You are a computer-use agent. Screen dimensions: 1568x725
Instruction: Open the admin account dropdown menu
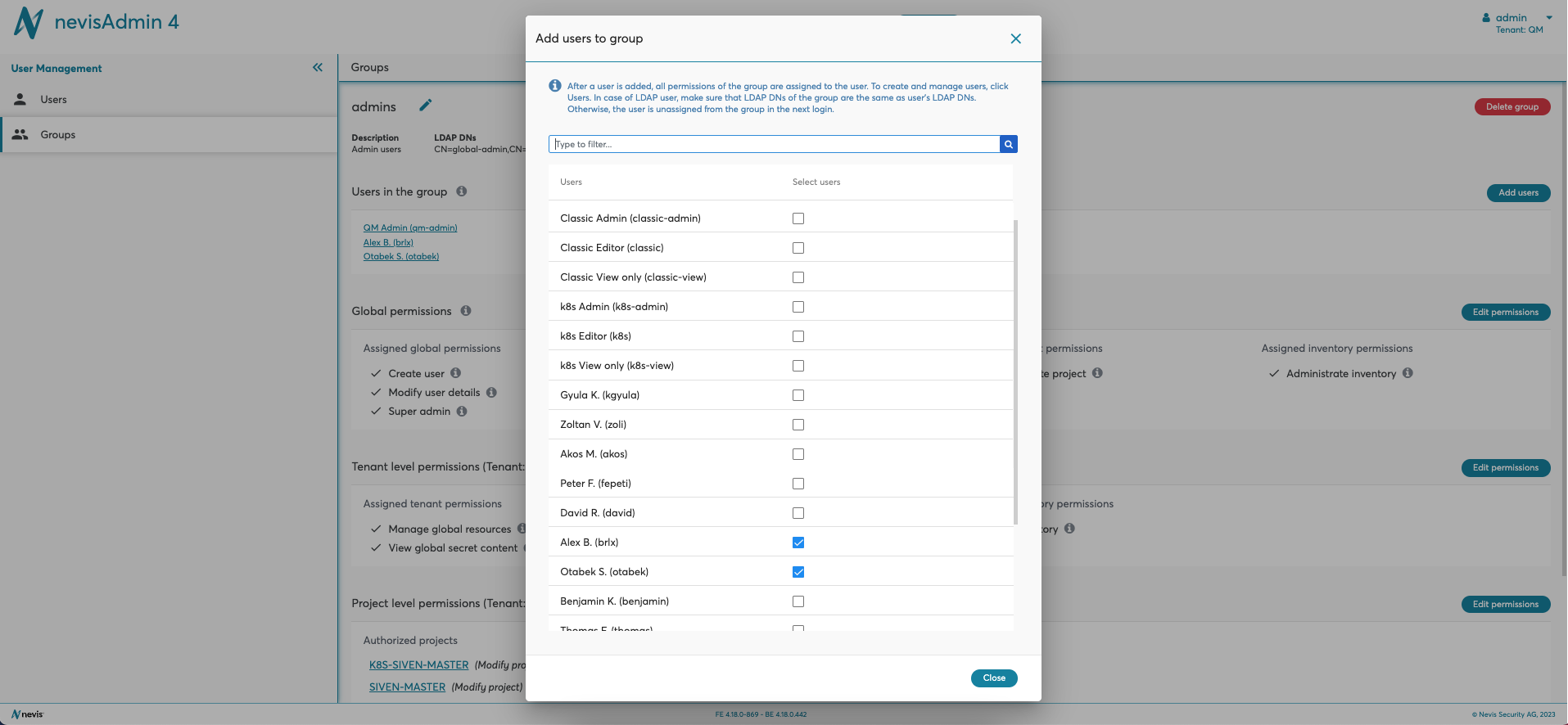click(1517, 18)
